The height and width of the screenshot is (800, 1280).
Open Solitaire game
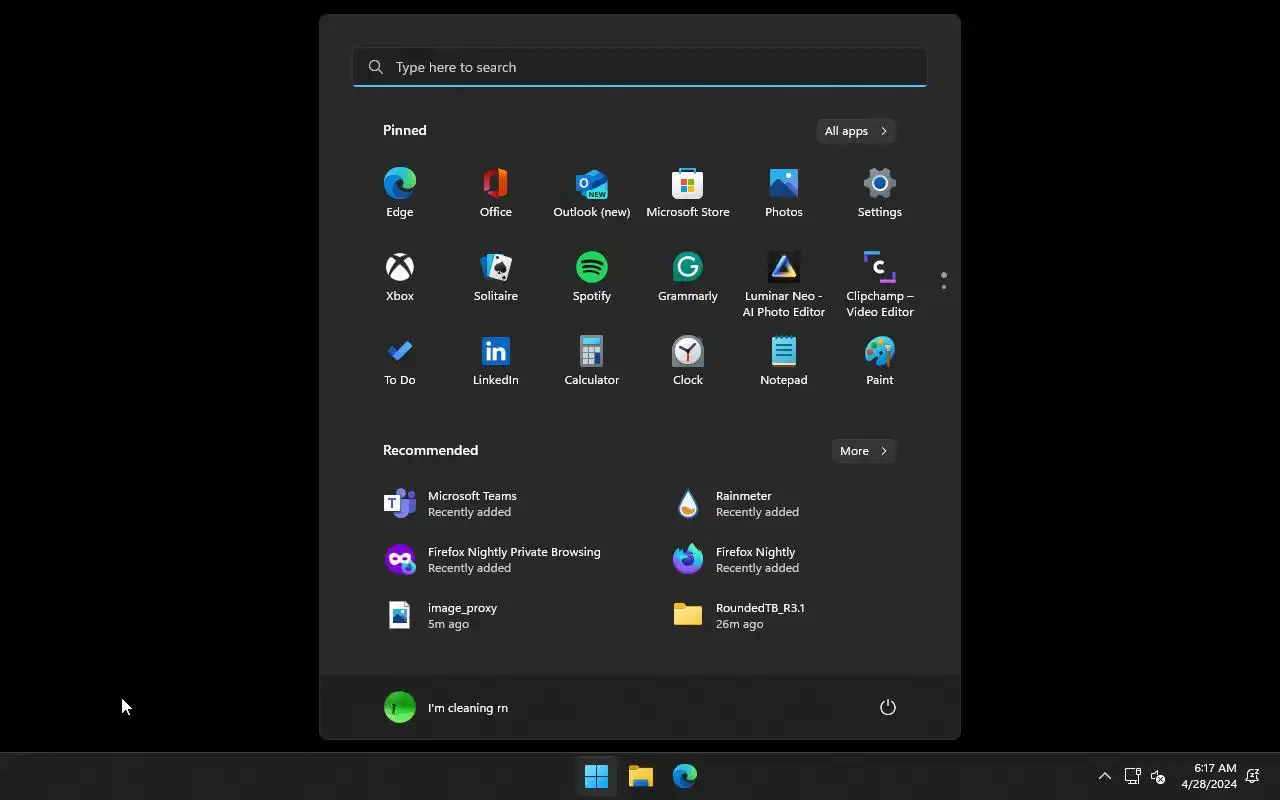496,277
